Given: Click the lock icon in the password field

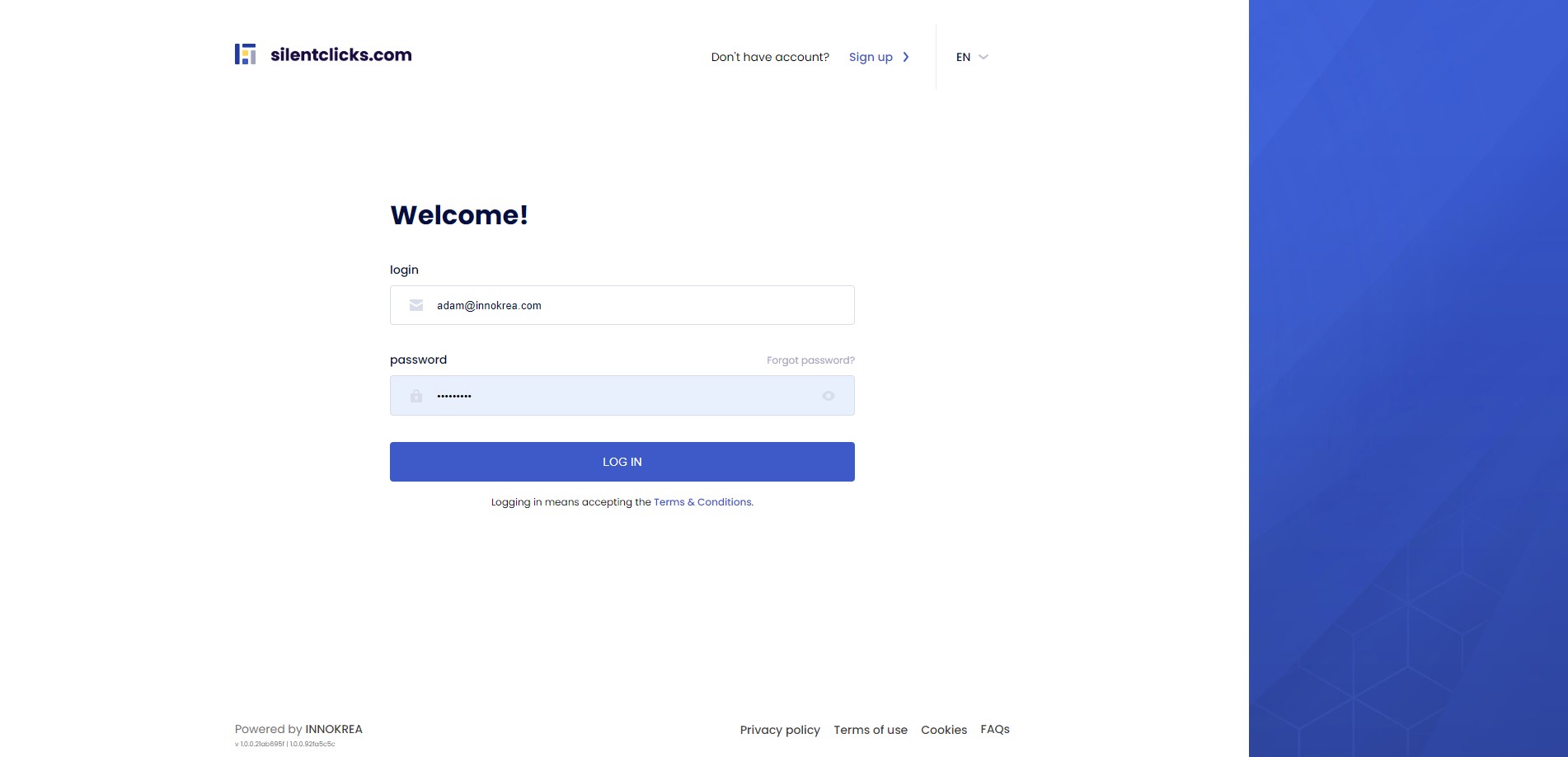Looking at the screenshot, I should (415, 396).
